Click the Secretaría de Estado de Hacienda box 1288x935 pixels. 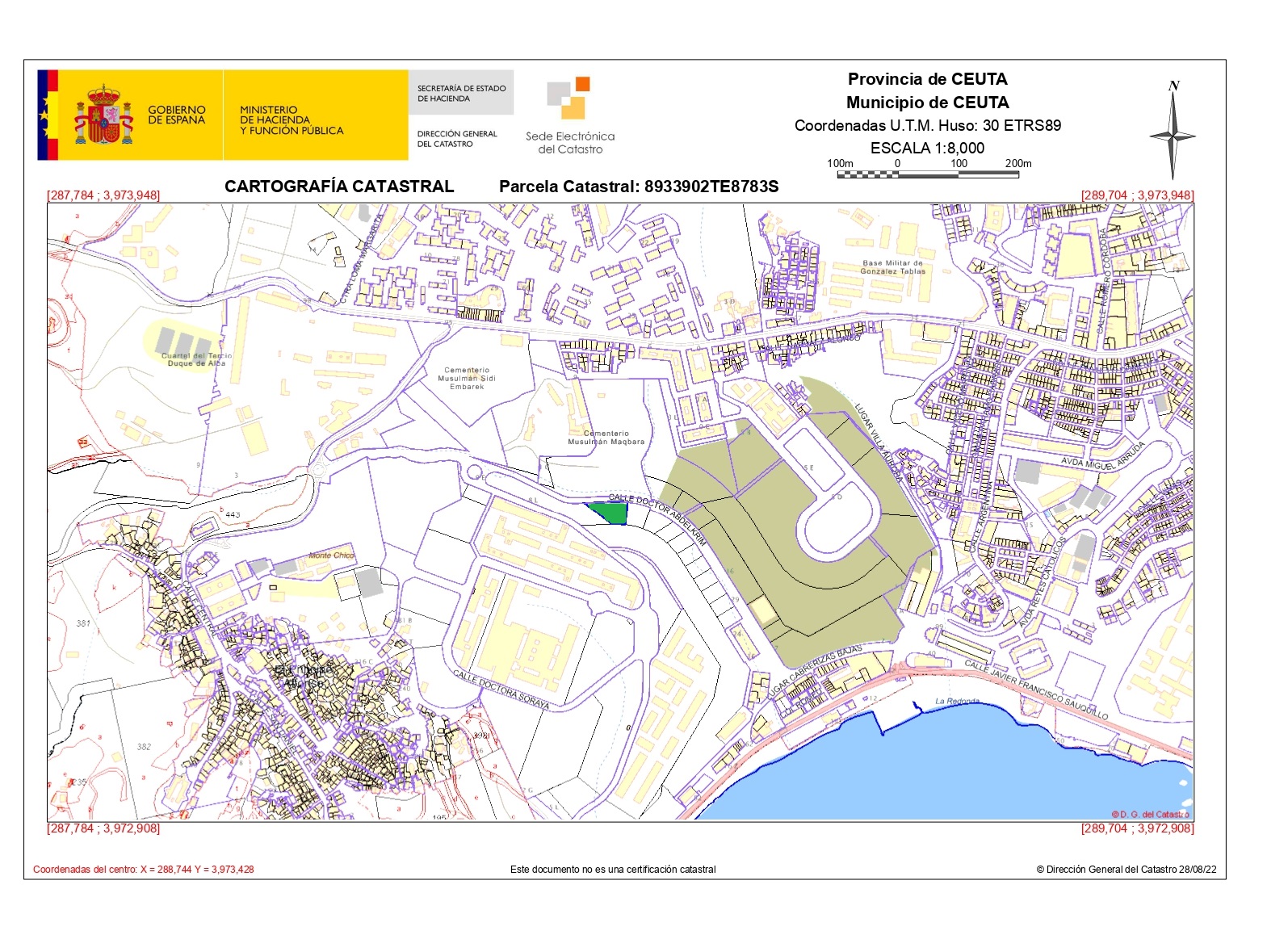click(x=461, y=93)
